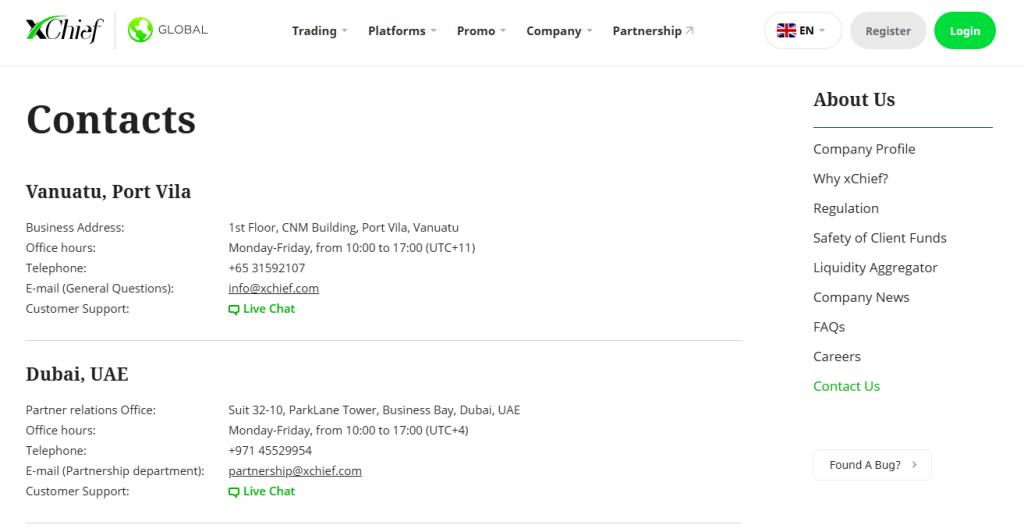This screenshot has height=532, width=1024.
Task: Click the partnership@xchief.com email link
Action: [x=295, y=471]
